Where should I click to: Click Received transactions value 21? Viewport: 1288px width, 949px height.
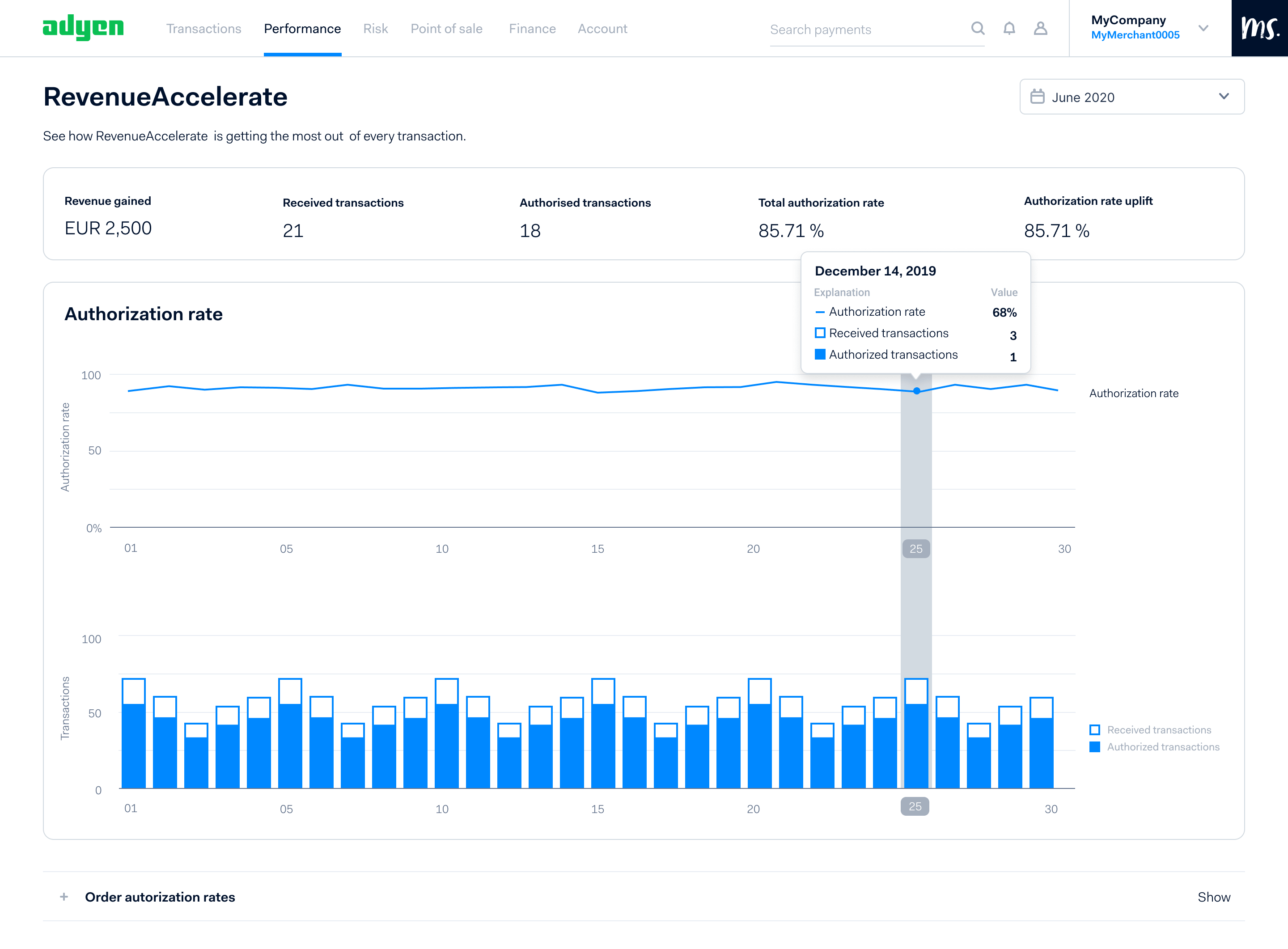(293, 231)
